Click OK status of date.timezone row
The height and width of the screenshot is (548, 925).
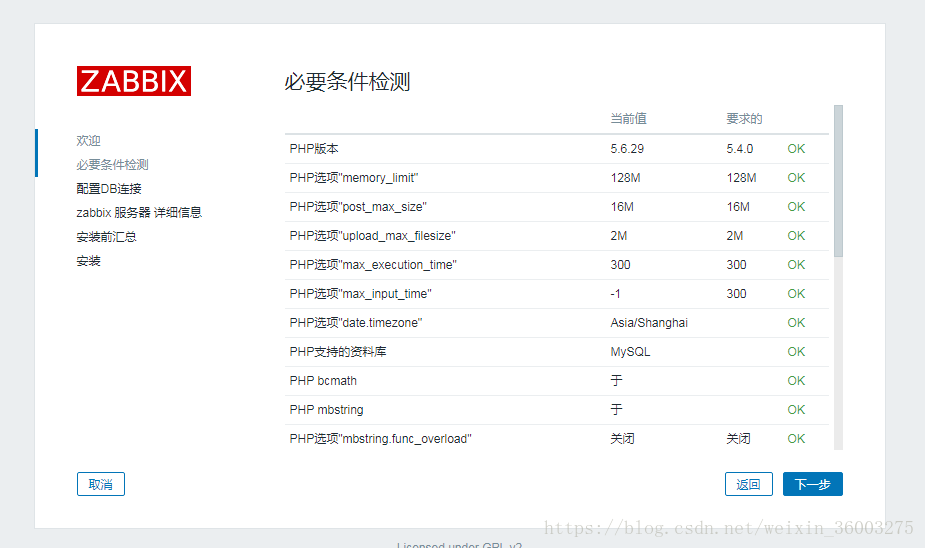pos(796,322)
